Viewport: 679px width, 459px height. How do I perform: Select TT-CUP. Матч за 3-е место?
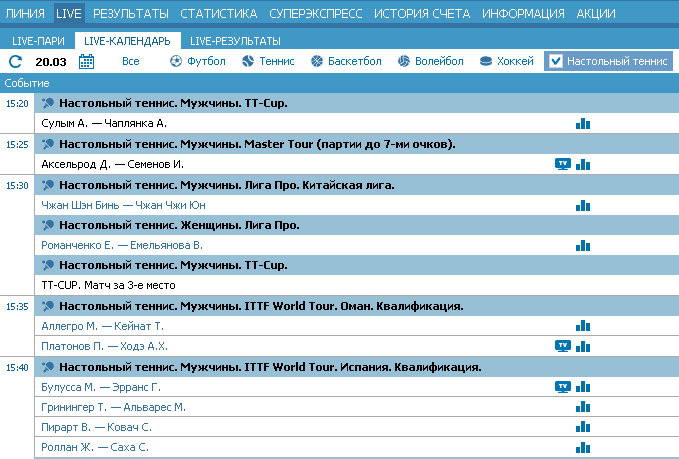coord(108,285)
